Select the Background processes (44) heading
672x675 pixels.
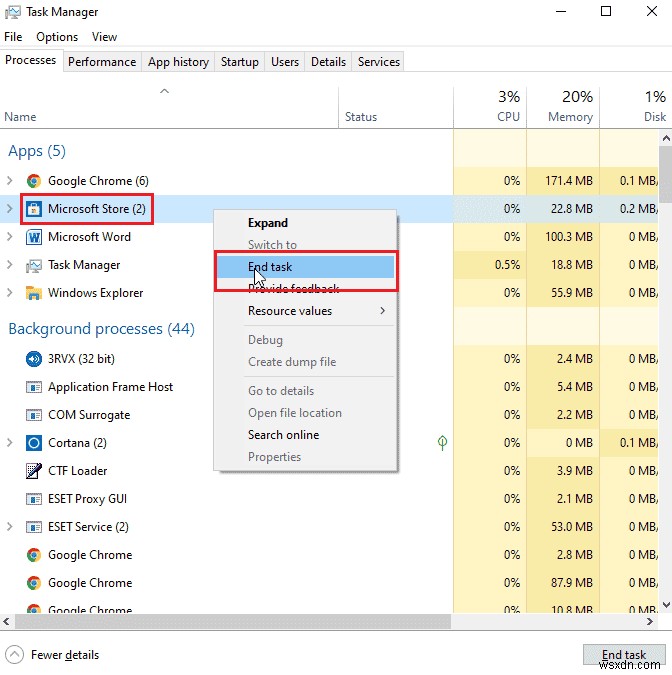102,328
